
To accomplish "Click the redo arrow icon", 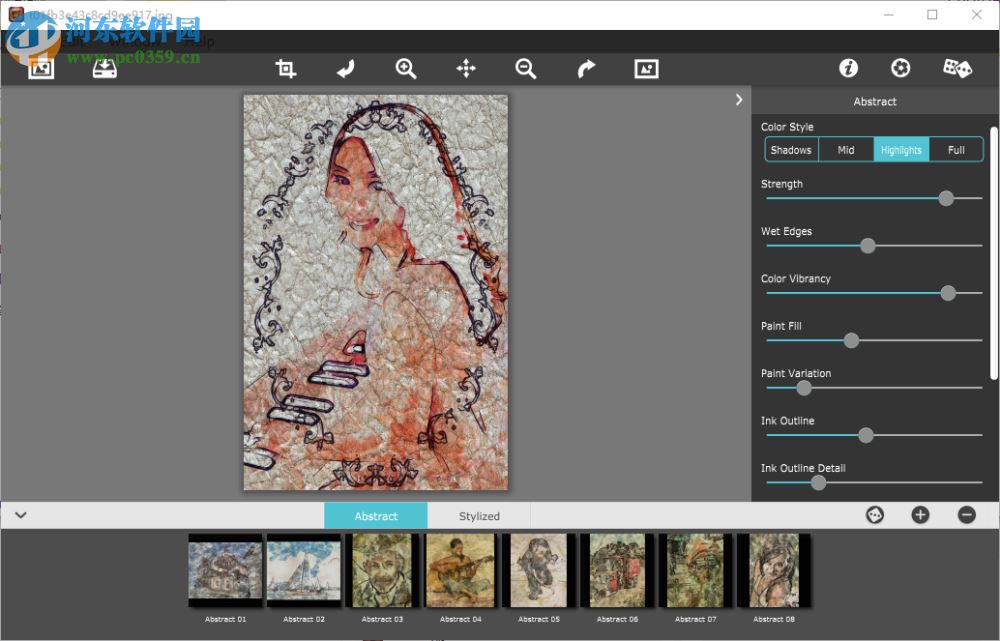I will (x=586, y=68).
